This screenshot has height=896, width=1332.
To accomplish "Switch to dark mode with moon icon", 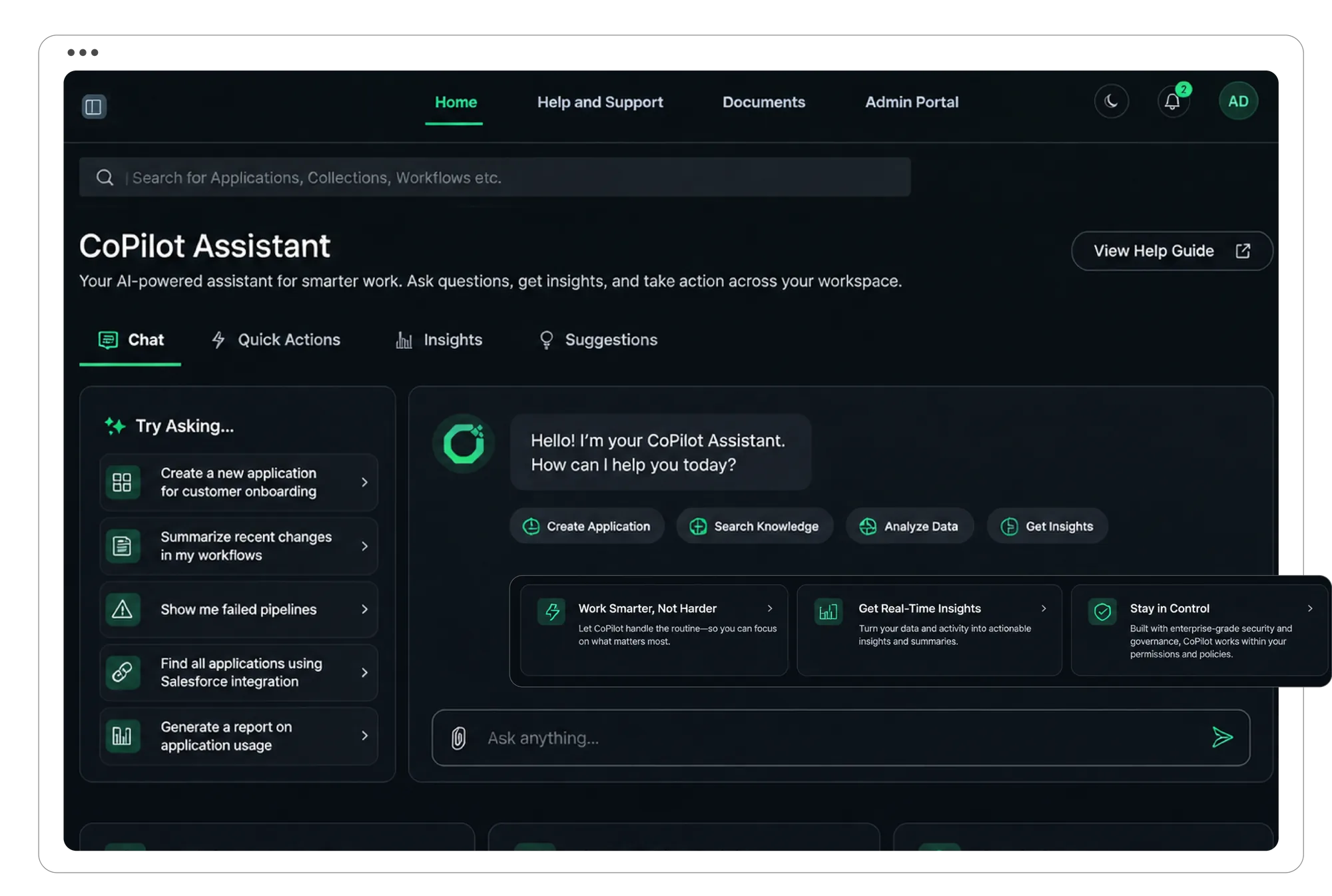I will [x=1112, y=101].
